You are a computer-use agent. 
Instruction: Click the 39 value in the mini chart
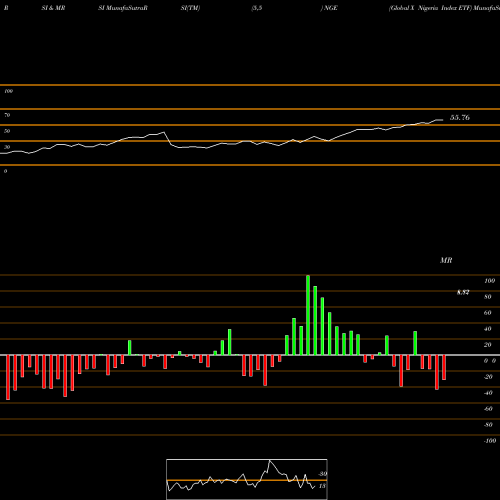pyautogui.click(x=323, y=474)
